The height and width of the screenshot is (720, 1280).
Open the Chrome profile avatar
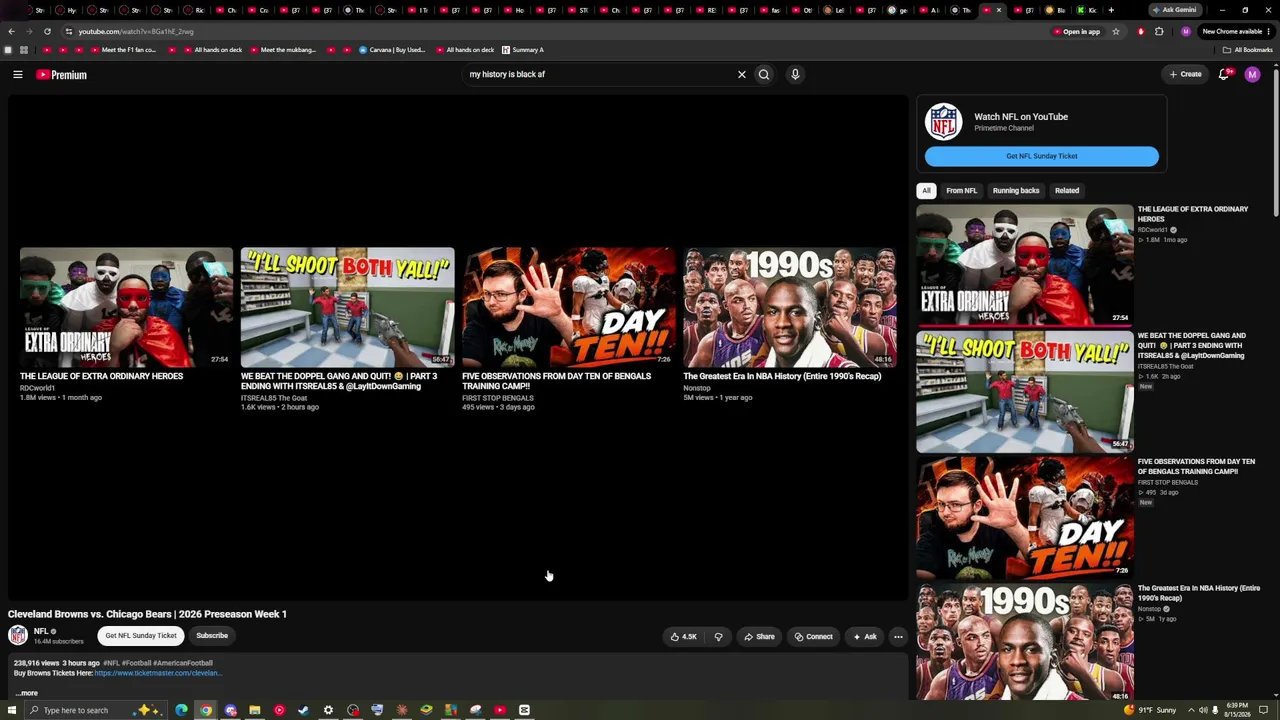tap(1186, 31)
